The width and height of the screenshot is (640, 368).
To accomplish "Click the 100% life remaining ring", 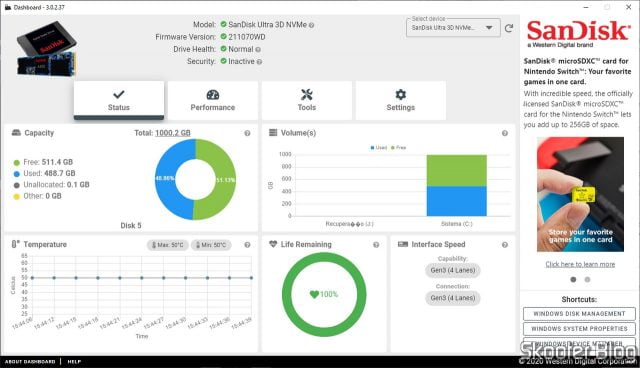I will 324,294.
